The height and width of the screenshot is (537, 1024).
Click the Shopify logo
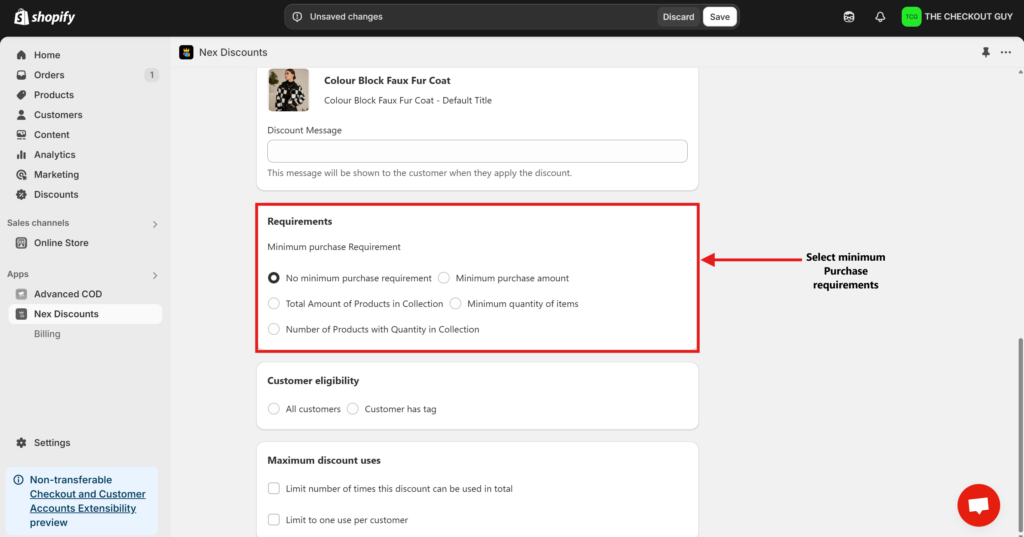44,17
